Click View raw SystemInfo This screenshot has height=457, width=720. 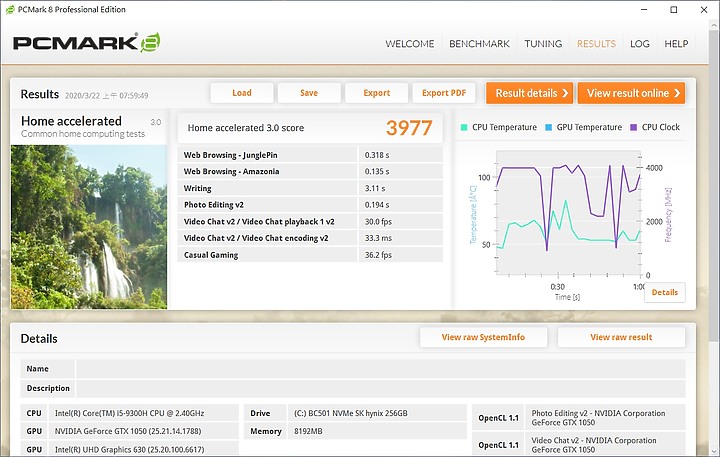point(483,337)
